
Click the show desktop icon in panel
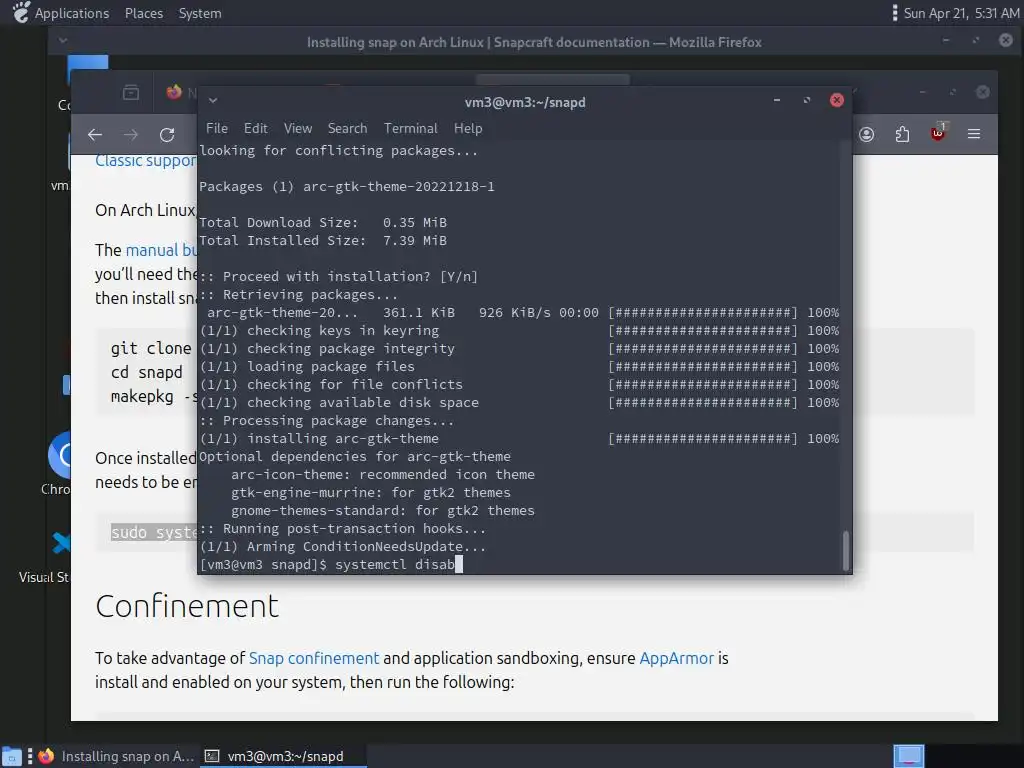[12, 756]
